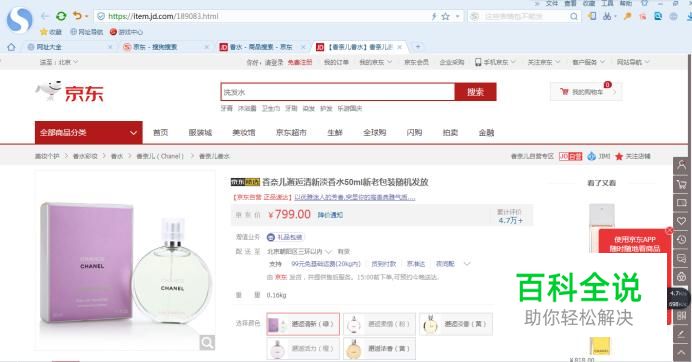692x362 pixels.
Task: Expand the 手机京东 dropdown
Action: [495, 62]
